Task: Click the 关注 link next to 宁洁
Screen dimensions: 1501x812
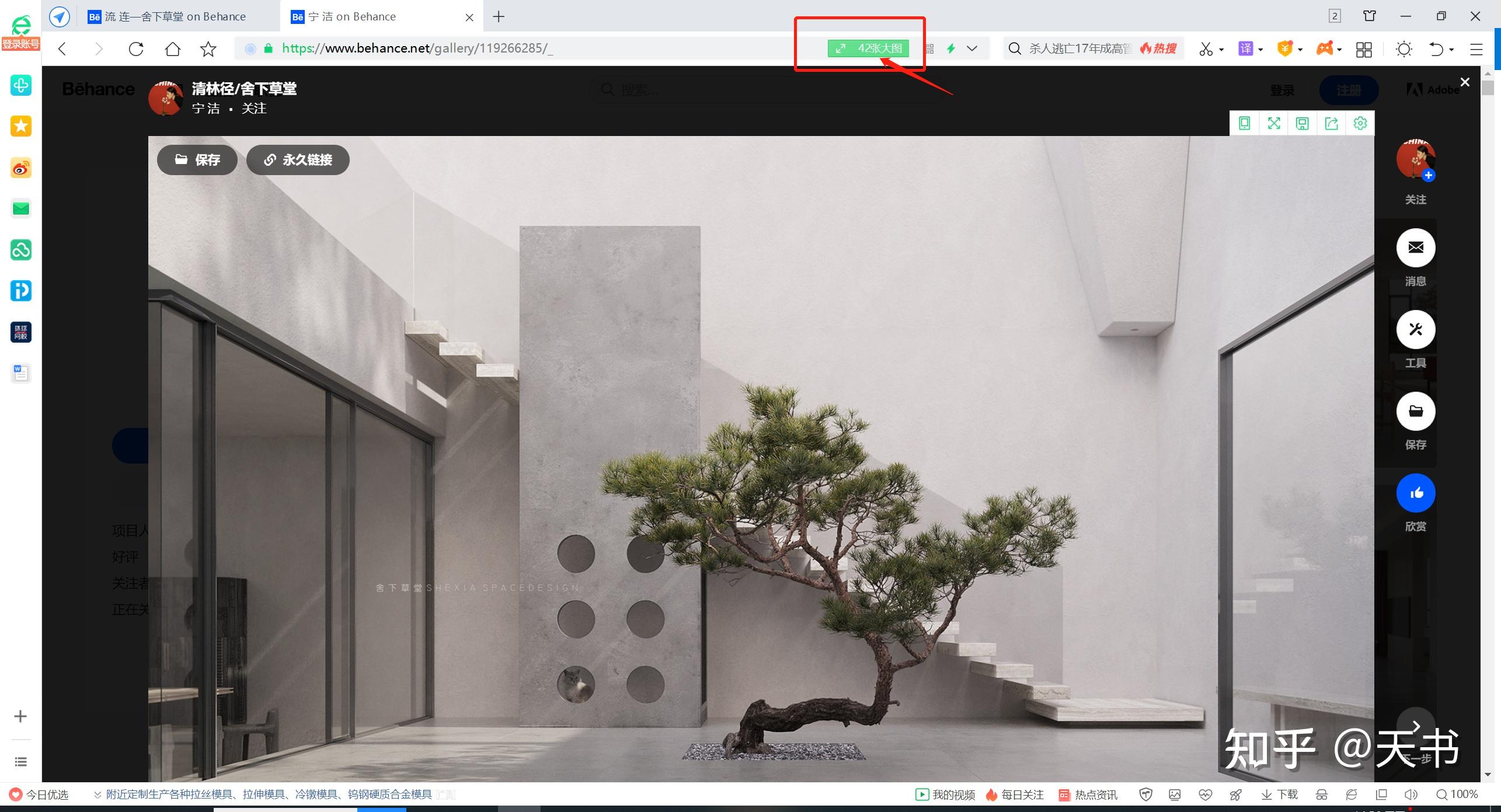Action: [254, 109]
